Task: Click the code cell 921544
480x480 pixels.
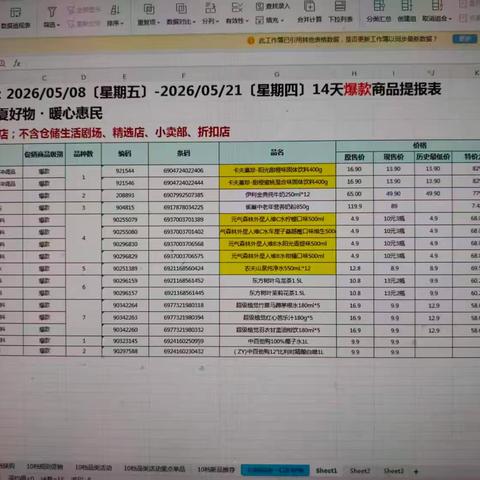Action: click(x=125, y=171)
